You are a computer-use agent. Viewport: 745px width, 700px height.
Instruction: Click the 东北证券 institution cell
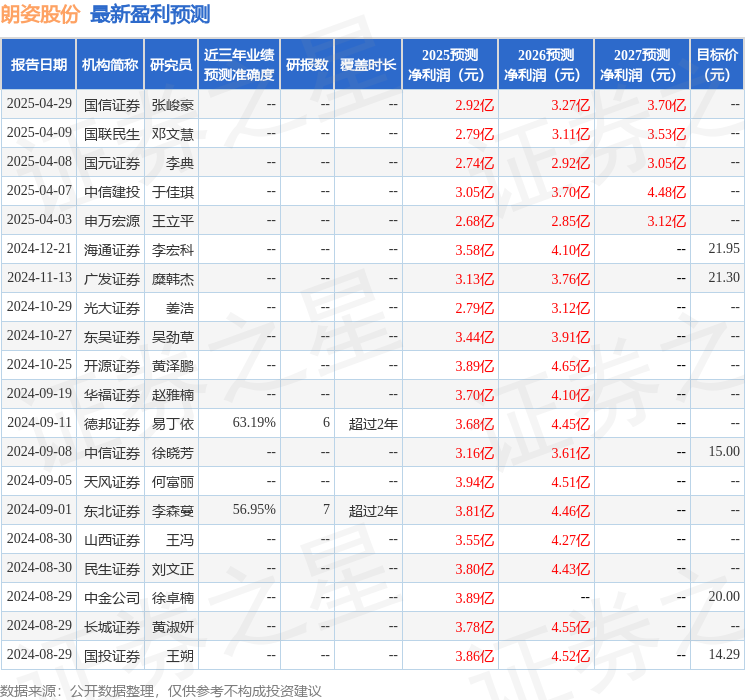click(112, 511)
